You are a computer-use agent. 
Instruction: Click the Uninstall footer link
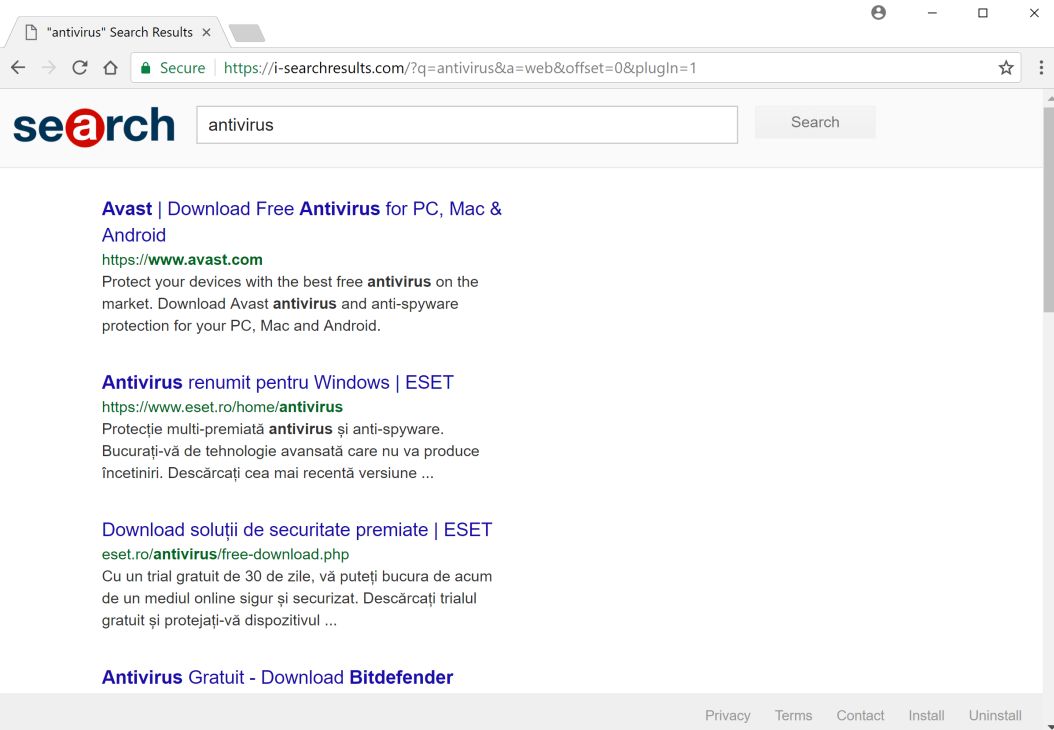[x=995, y=715]
